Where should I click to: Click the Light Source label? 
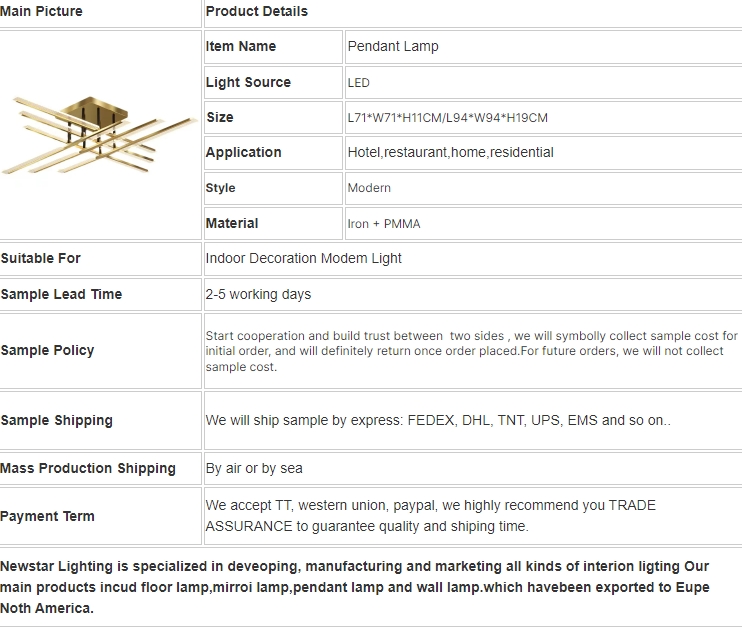coord(248,82)
